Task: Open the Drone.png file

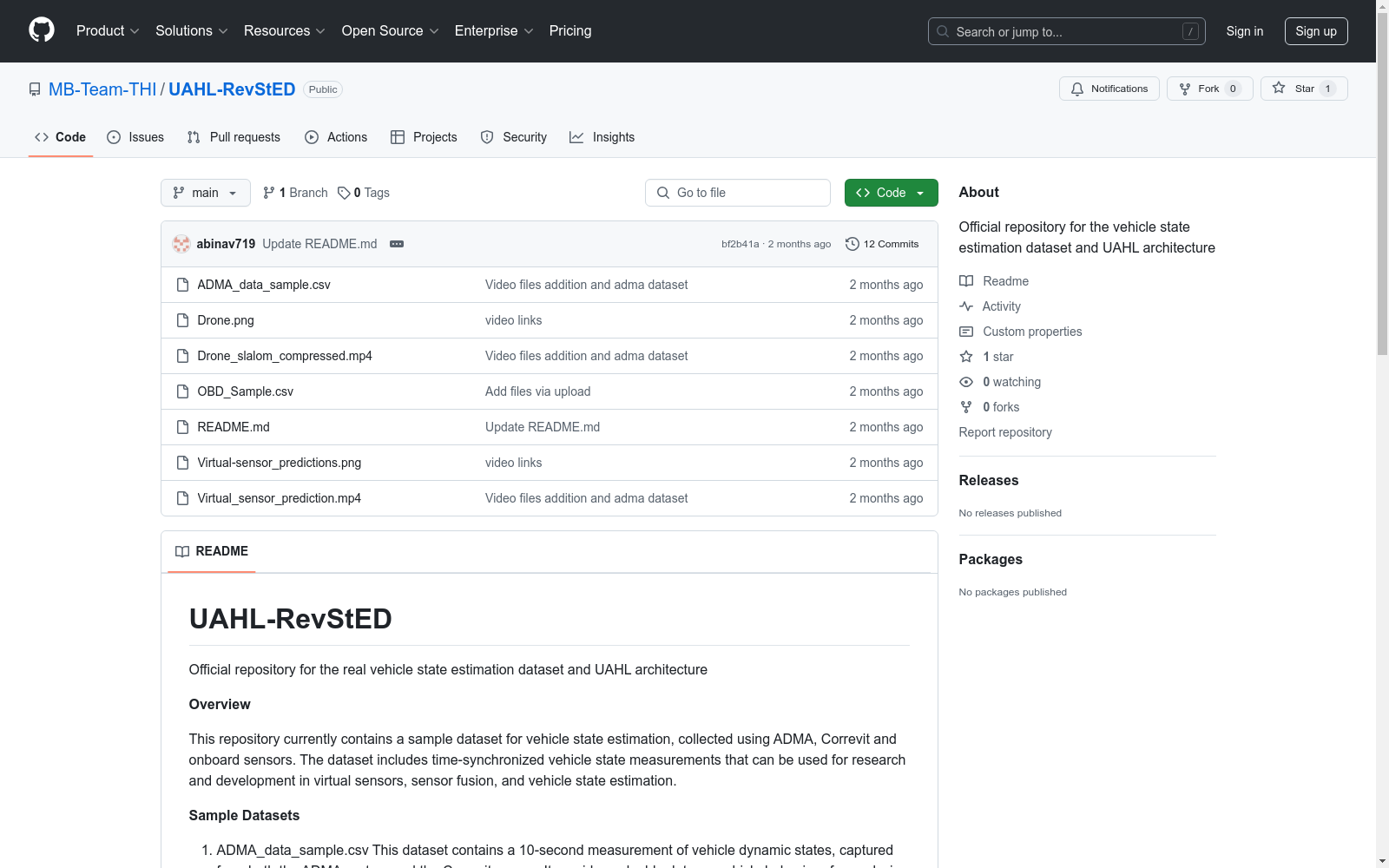Action: point(226,320)
